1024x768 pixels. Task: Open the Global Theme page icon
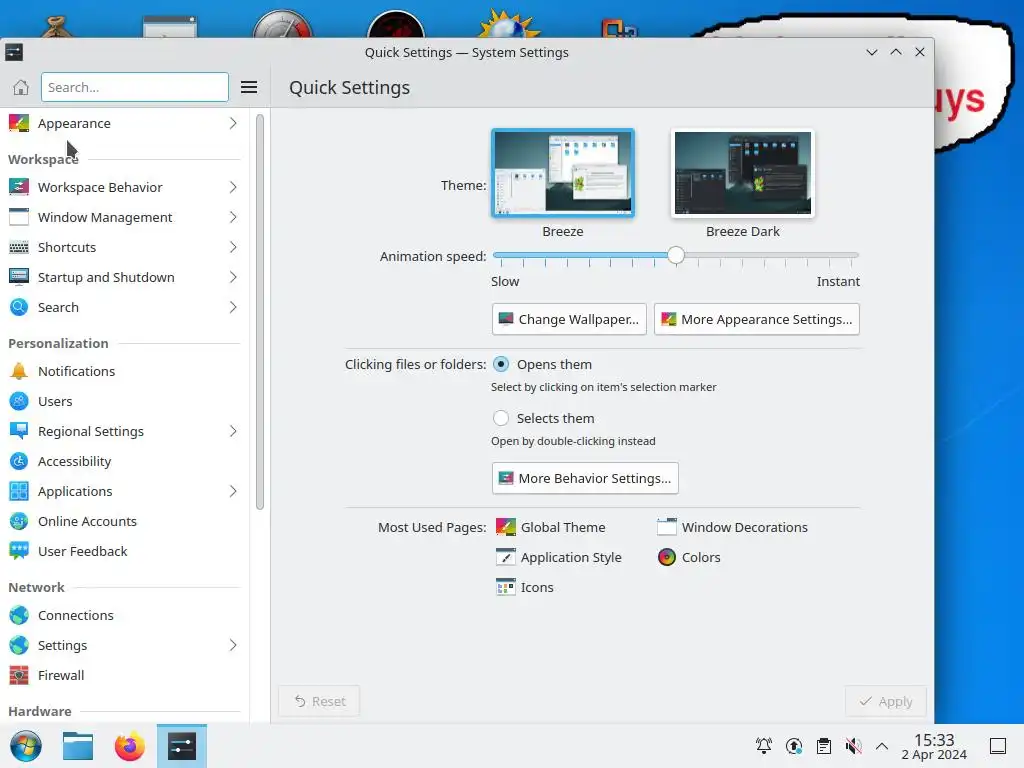pos(505,527)
